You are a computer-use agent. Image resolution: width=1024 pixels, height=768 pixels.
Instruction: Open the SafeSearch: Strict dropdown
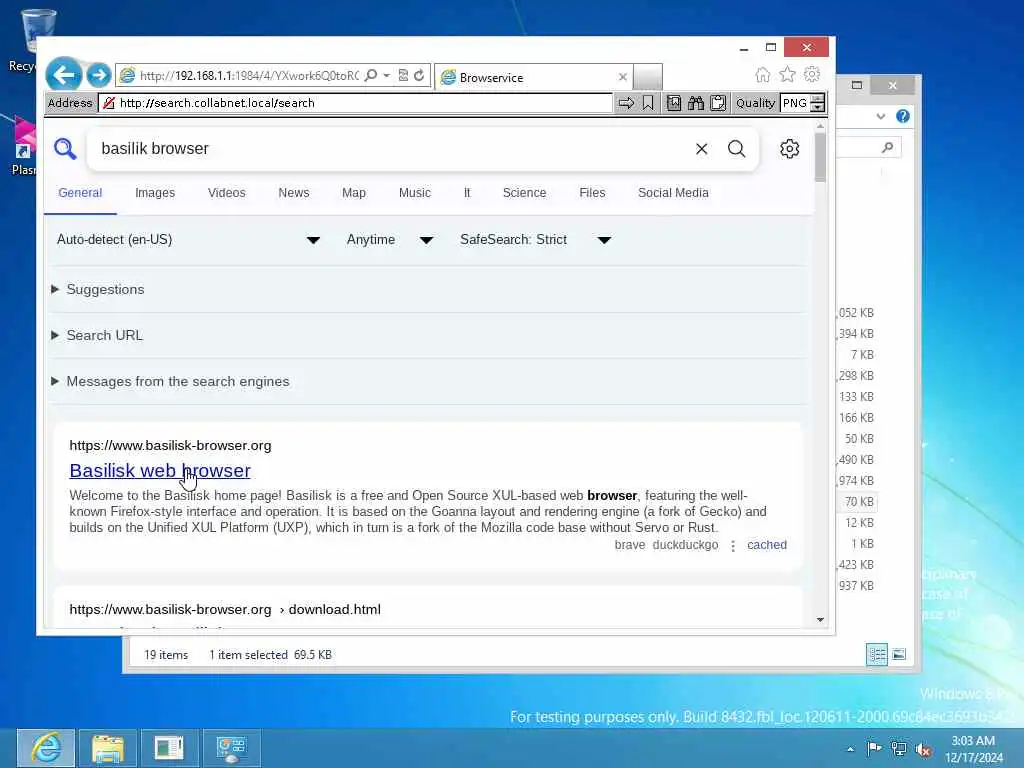pyautogui.click(x=536, y=240)
